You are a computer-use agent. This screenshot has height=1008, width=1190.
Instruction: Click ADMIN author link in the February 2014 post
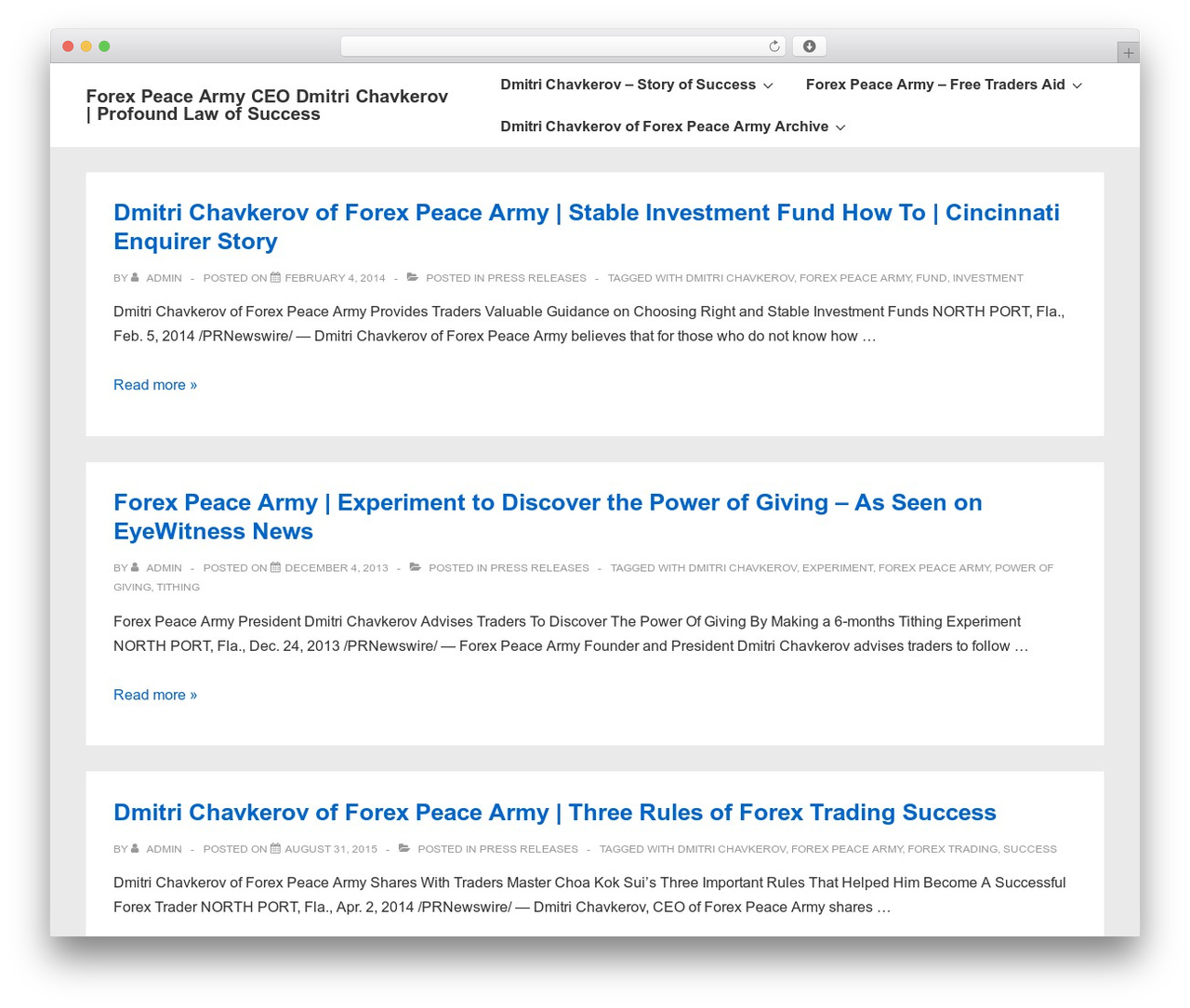click(x=164, y=278)
